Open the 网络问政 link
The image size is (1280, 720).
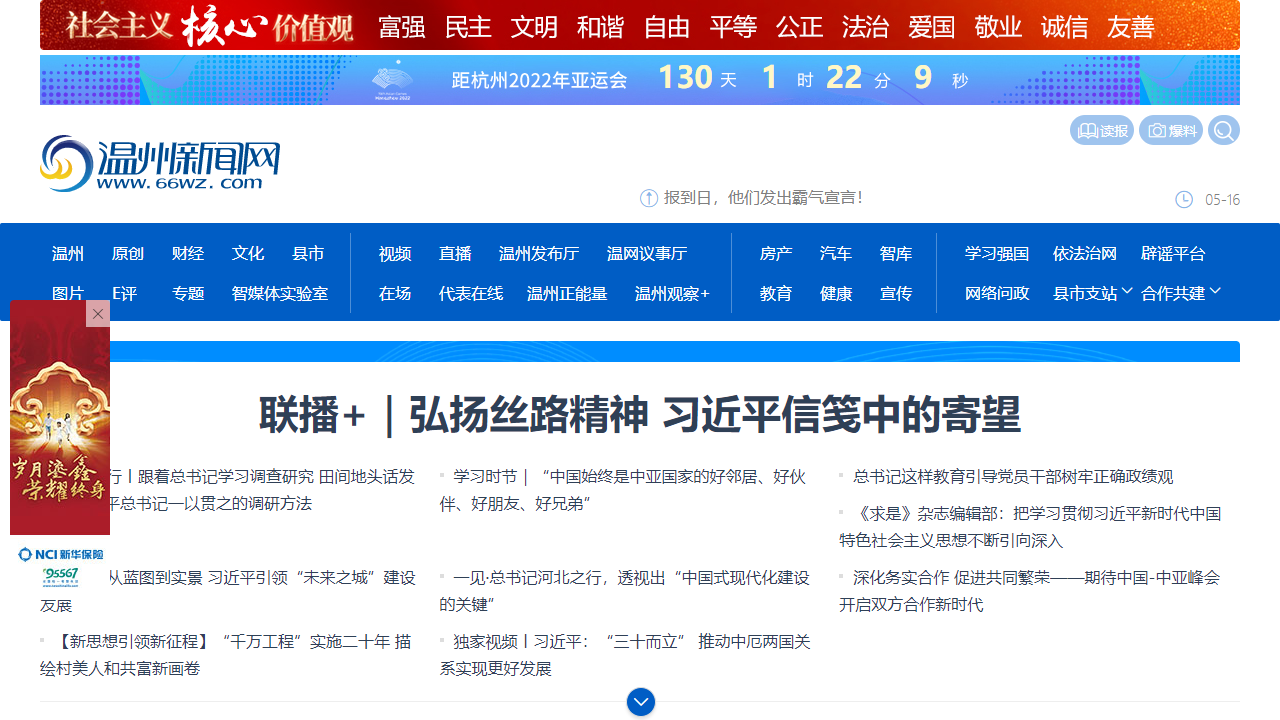click(997, 294)
